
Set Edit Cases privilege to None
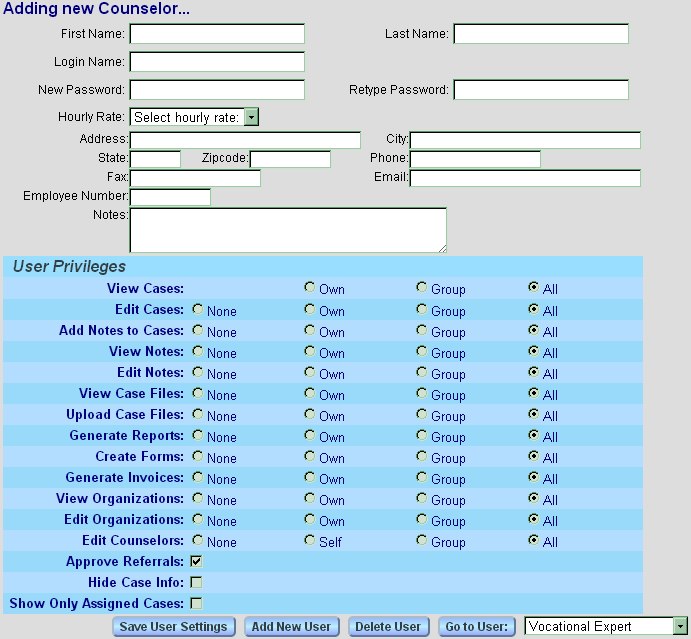coord(198,309)
